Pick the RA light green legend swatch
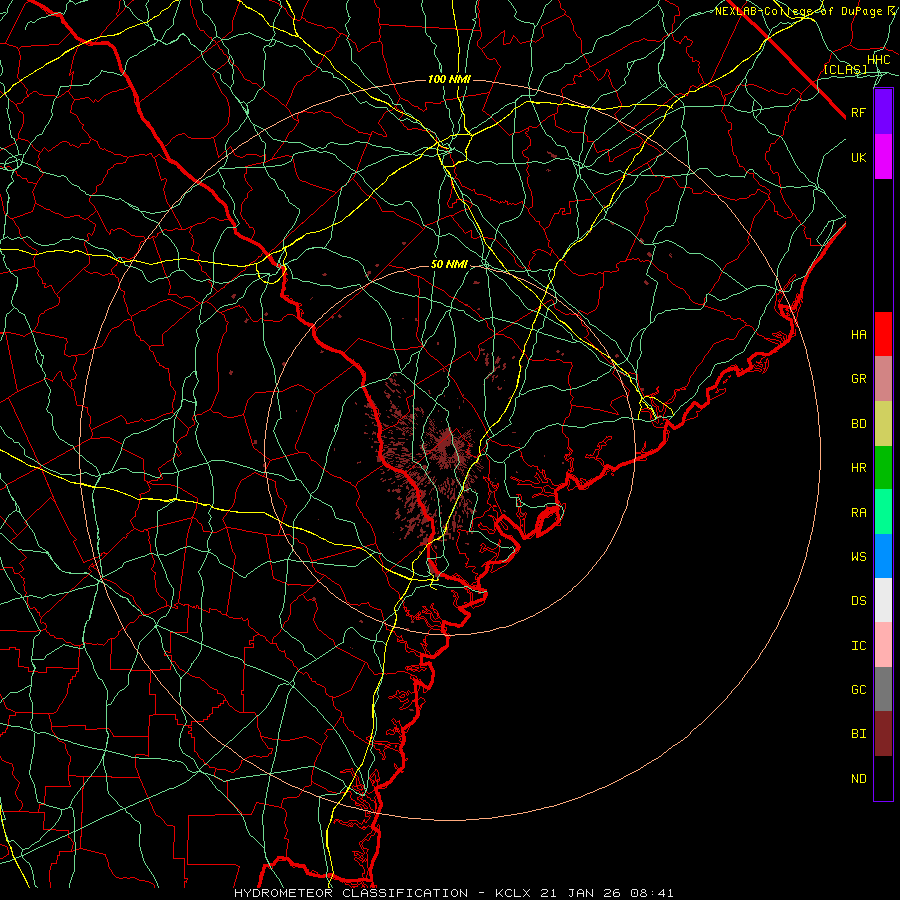 click(883, 512)
